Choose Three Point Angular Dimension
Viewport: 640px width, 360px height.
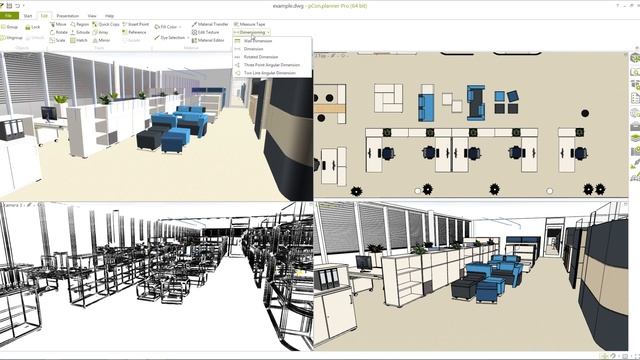[x=272, y=65]
